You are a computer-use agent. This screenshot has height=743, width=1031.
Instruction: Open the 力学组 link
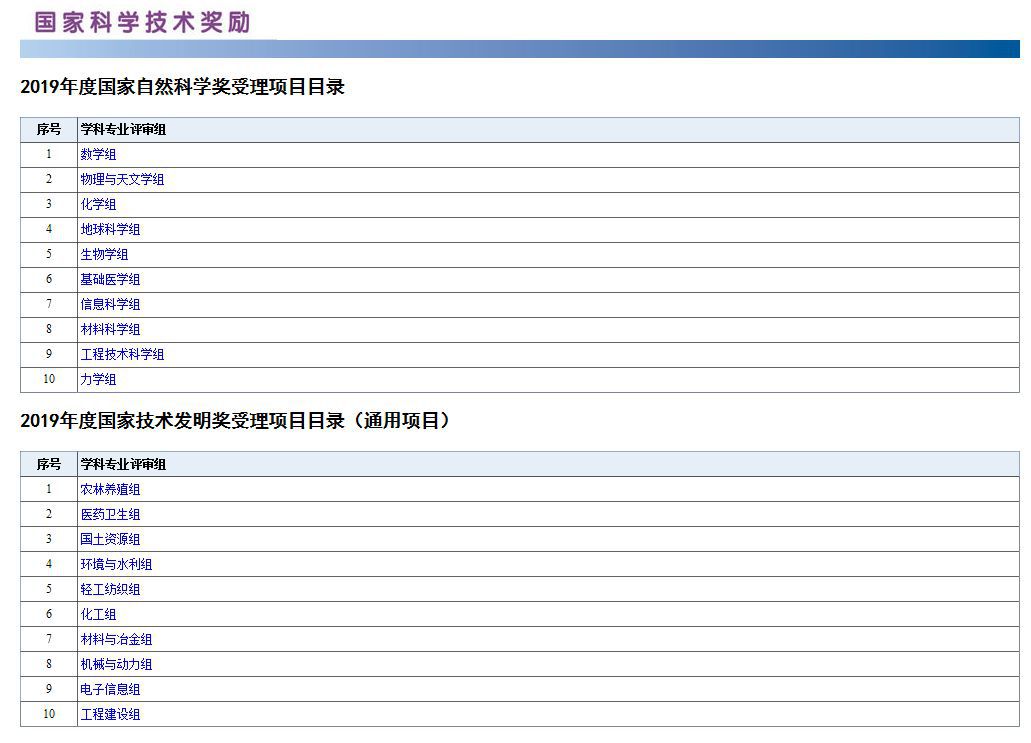click(96, 380)
